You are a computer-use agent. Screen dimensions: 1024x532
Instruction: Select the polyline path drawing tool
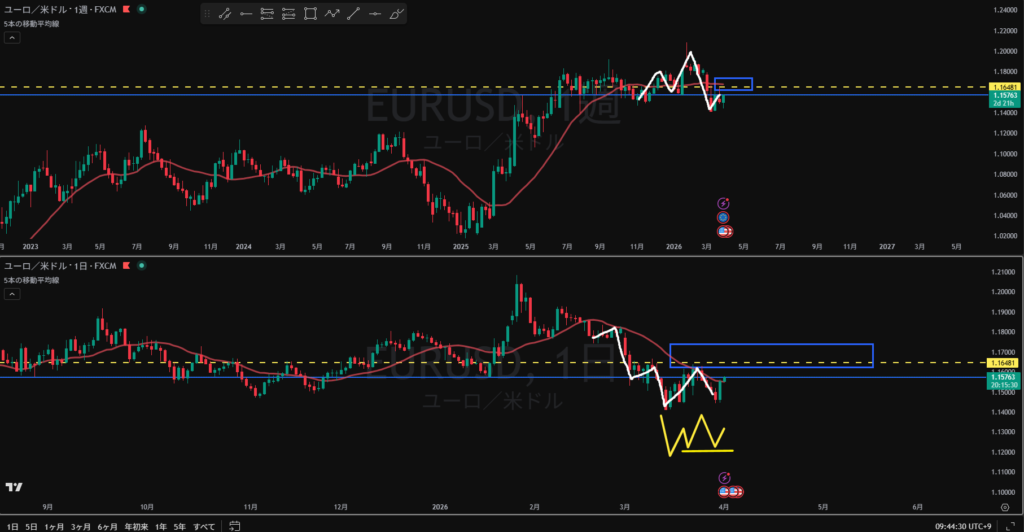tap(332, 14)
